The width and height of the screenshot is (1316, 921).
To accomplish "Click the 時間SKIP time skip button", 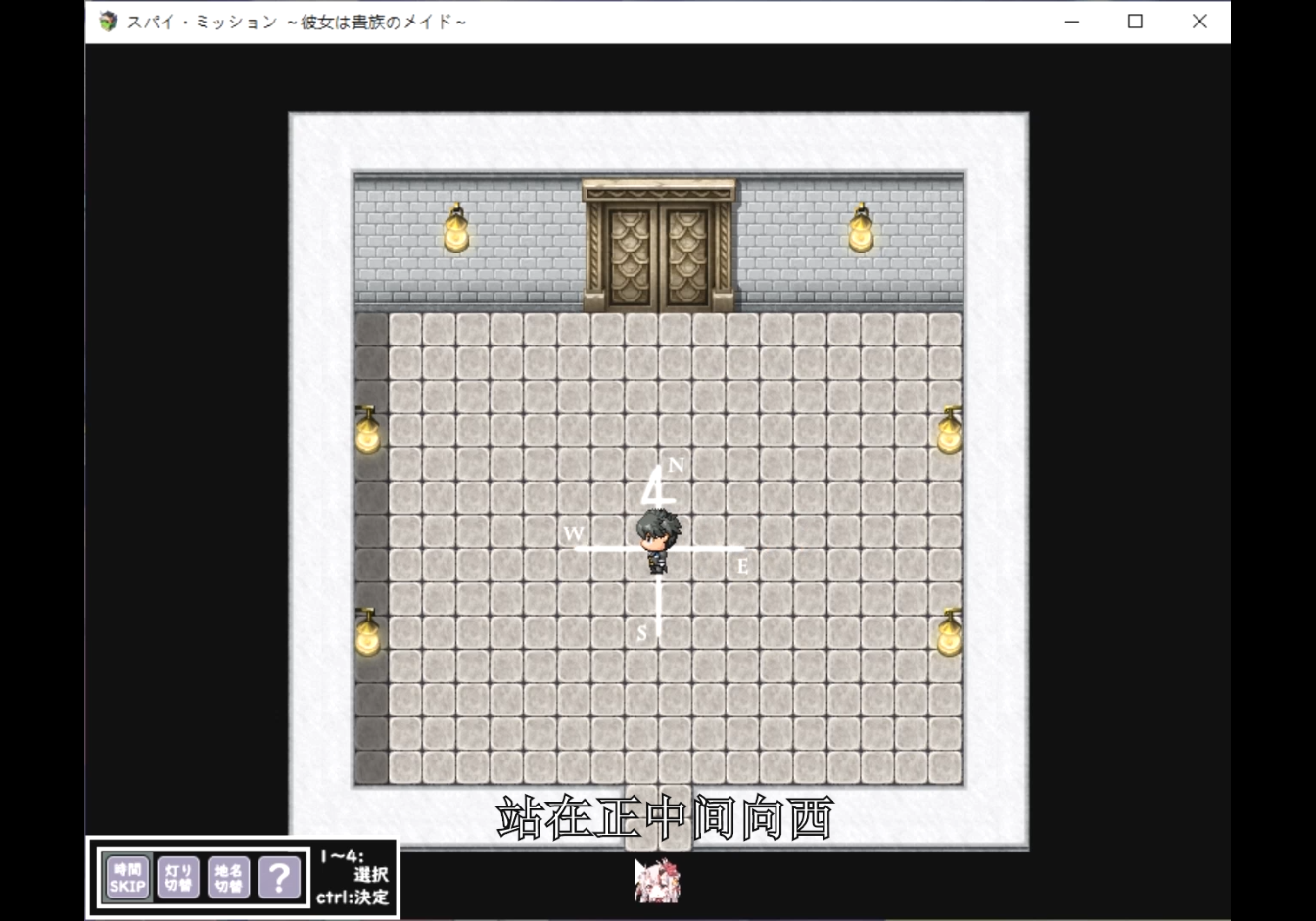I will (127, 877).
